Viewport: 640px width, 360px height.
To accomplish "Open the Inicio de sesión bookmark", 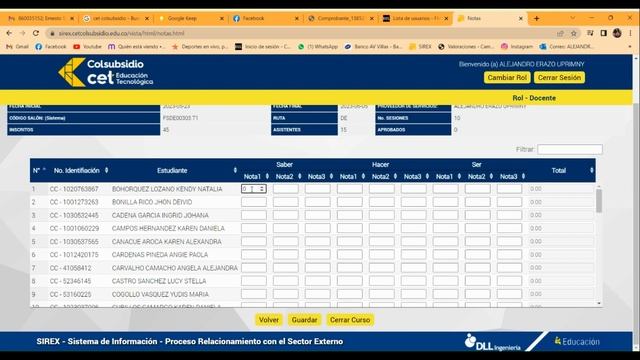I will 263,47.
